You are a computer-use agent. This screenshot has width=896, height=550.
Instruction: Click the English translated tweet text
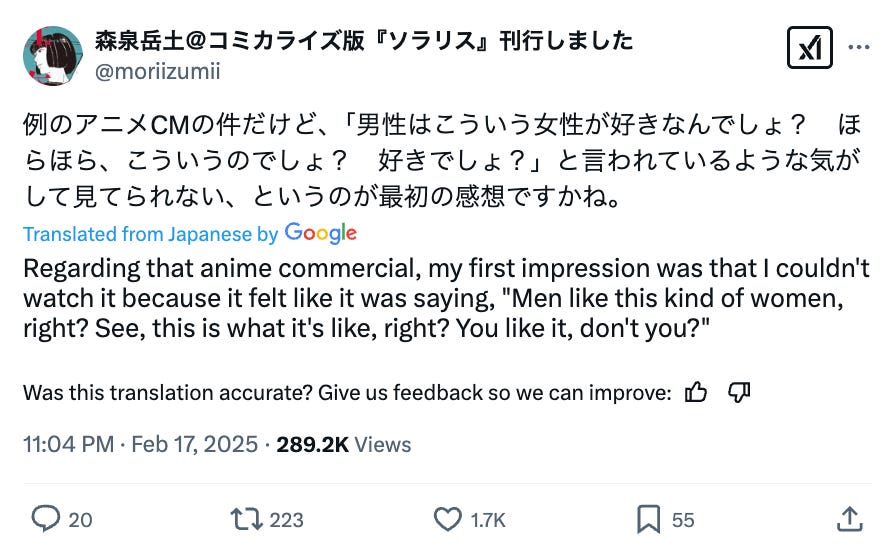coord(440,300)
